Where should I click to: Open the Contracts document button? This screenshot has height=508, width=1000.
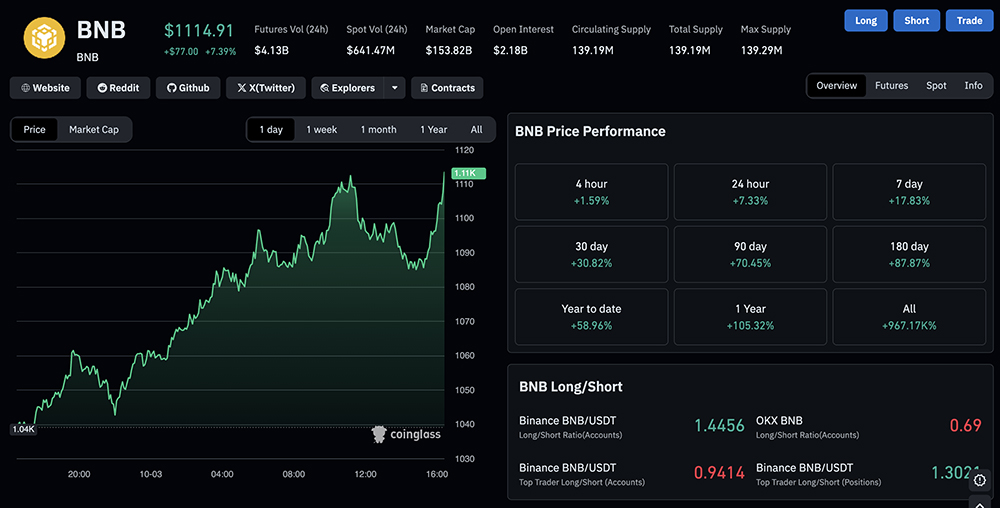(x=446, y=88)
